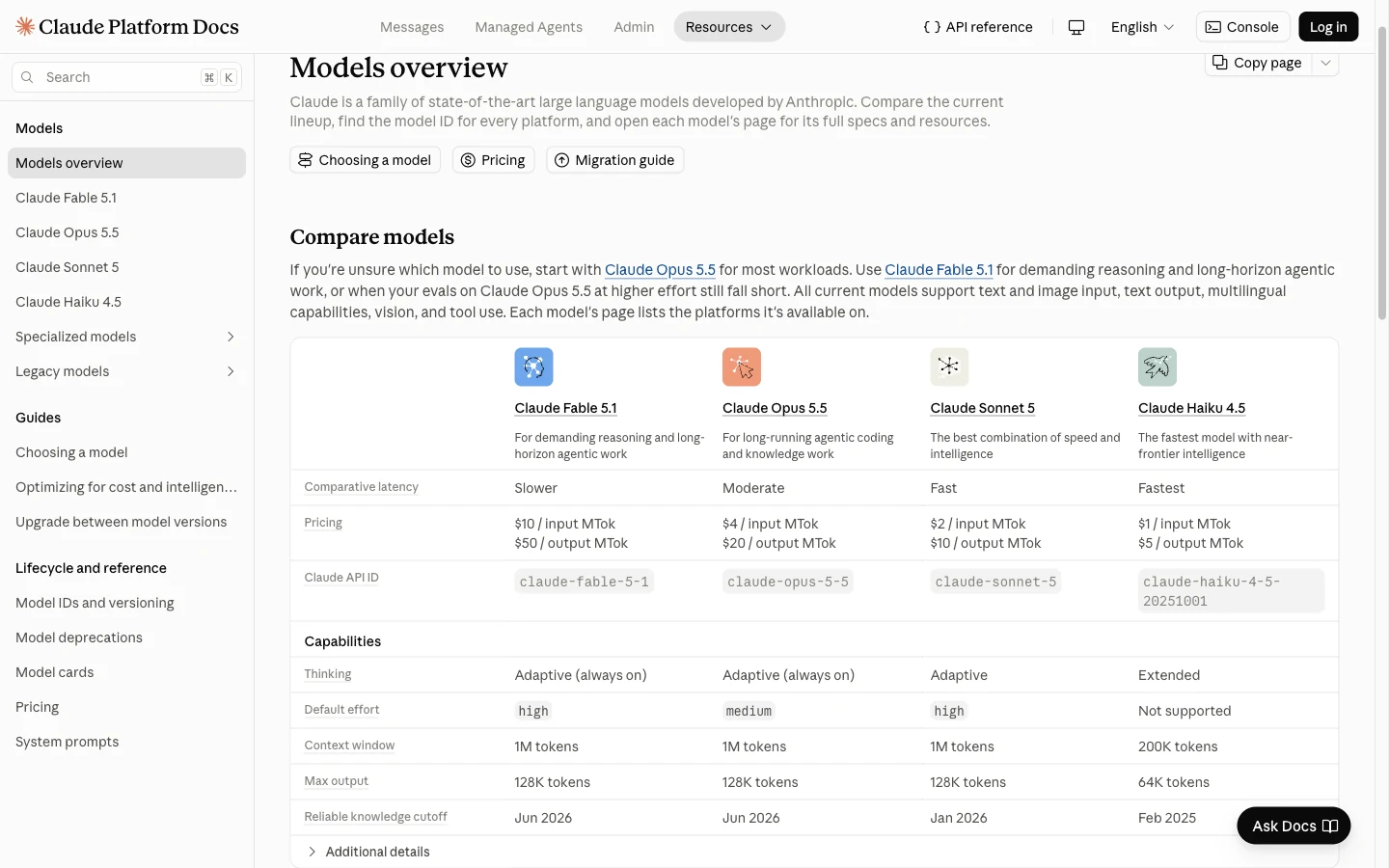Click the Comparative latency row label
This screenshot has width=1389, height=868.
point(361,487)
